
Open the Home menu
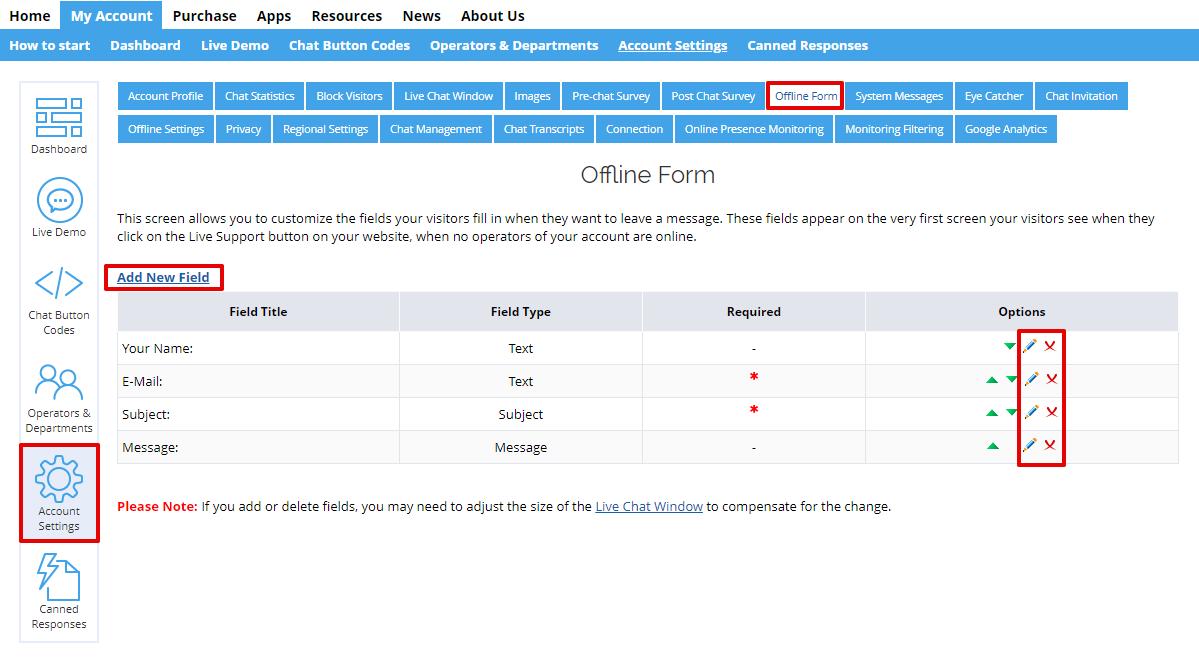coord(30,15)
